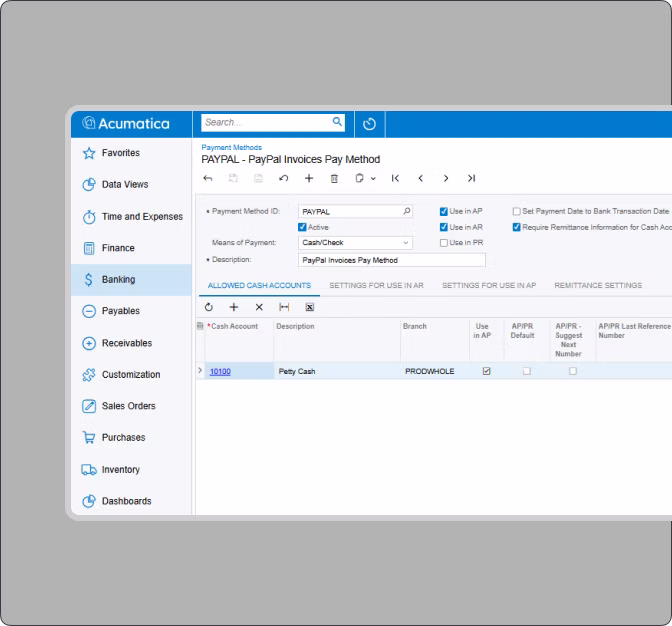This screenshot has height=626, width=672.
Task: Sort by Cash Account column header
Action: point(234,326)
